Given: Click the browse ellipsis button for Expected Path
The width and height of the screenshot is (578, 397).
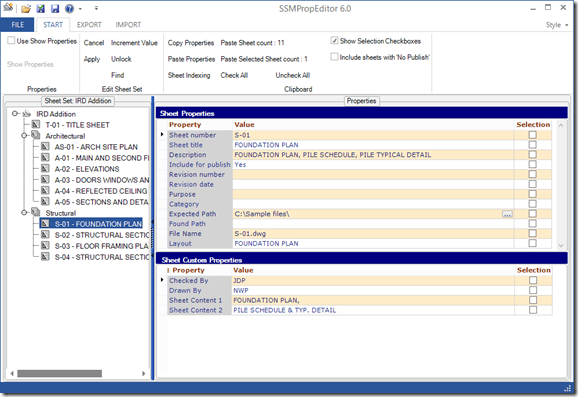Looking at the screenshot, I should tap(507, 214).
